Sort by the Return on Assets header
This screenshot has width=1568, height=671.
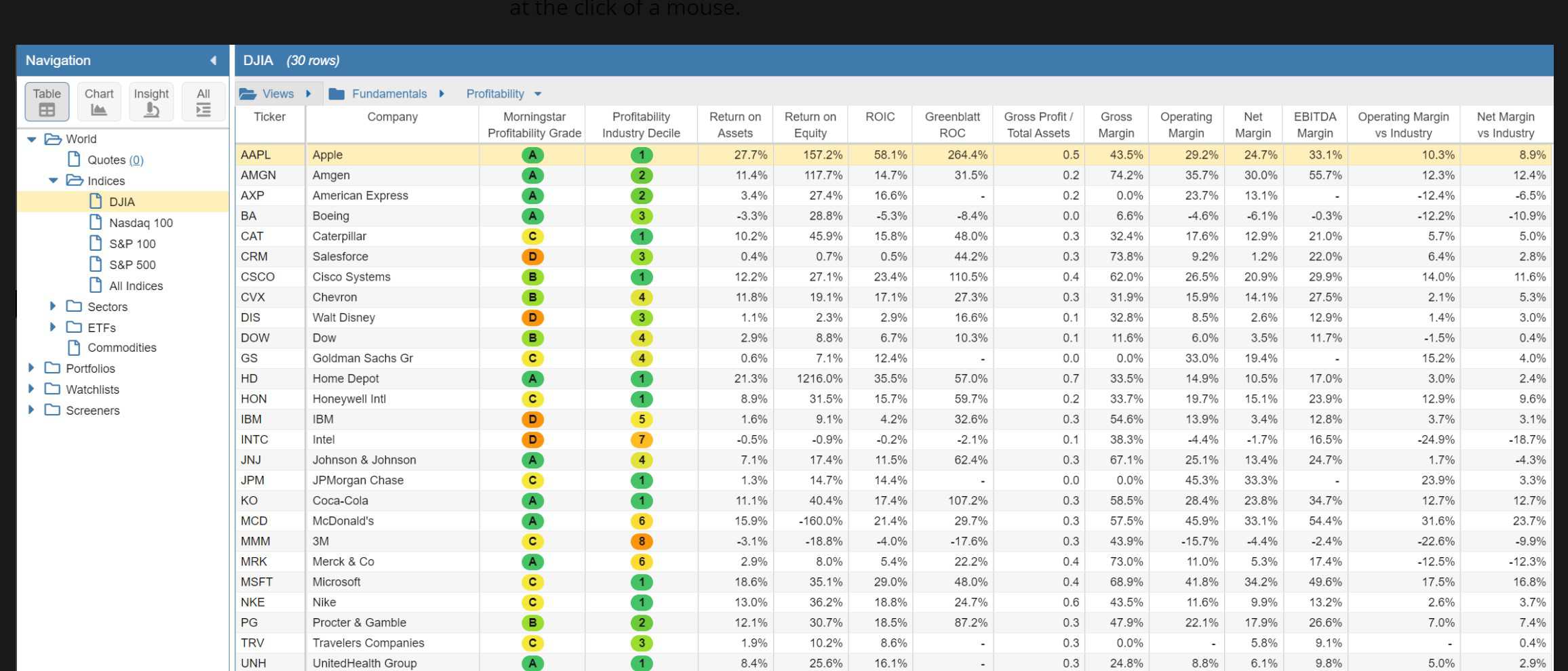click(x=735, y=125)
